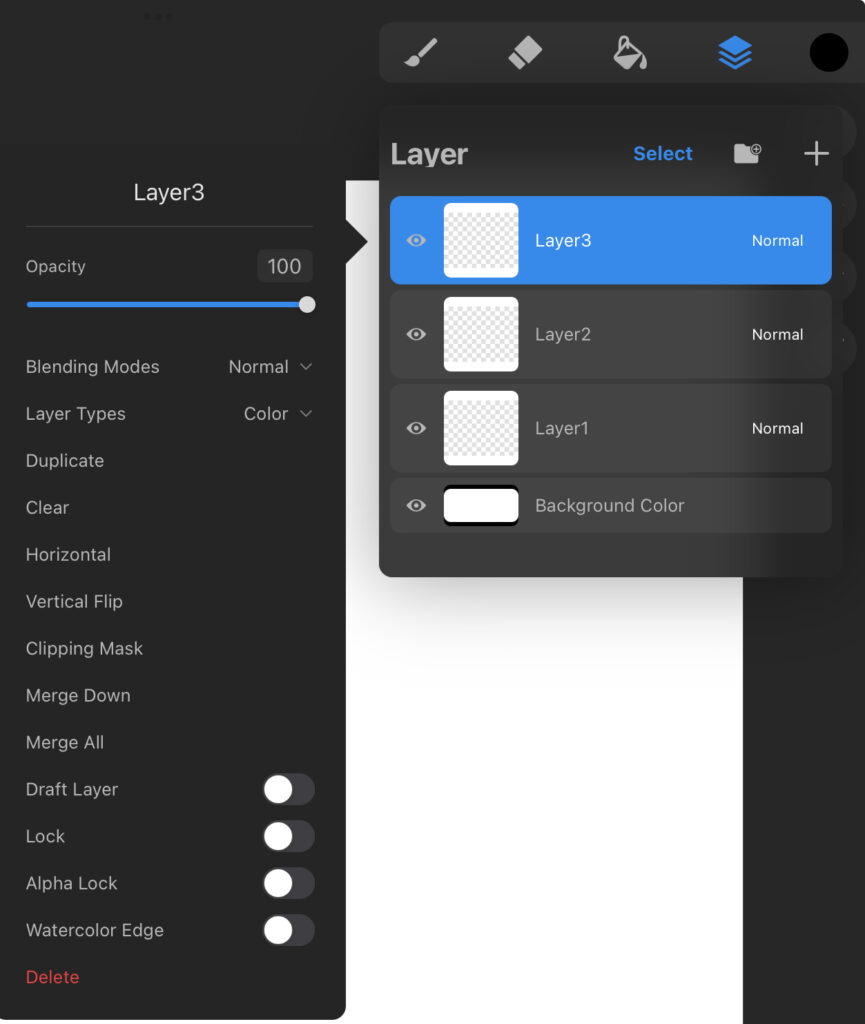This screenshot has height=1024, width=865.
Task: Expand the Layer Types dropdown
Action: pyautogui.click(x=278, y=413)
